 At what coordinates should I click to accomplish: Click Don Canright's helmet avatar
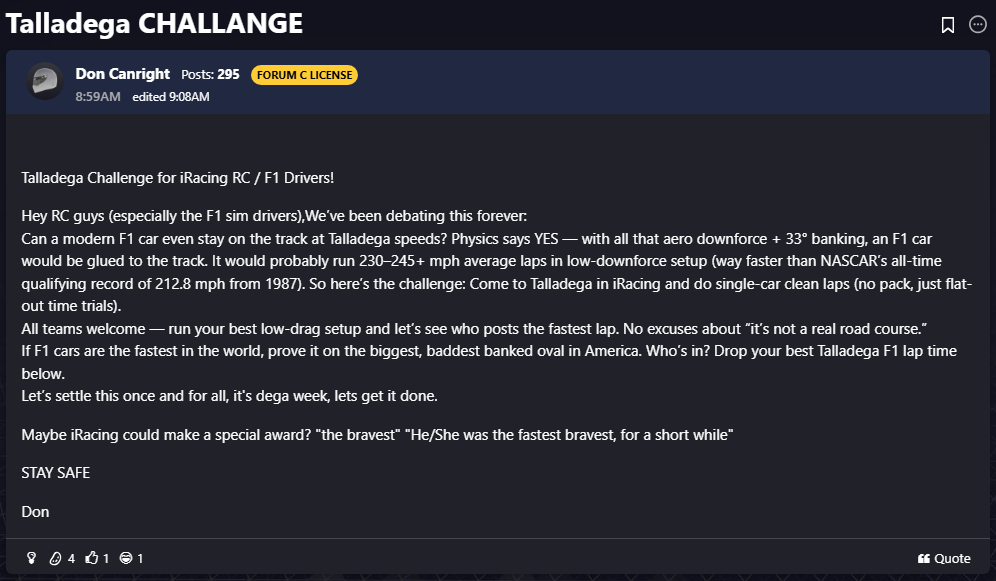(45, 80)
